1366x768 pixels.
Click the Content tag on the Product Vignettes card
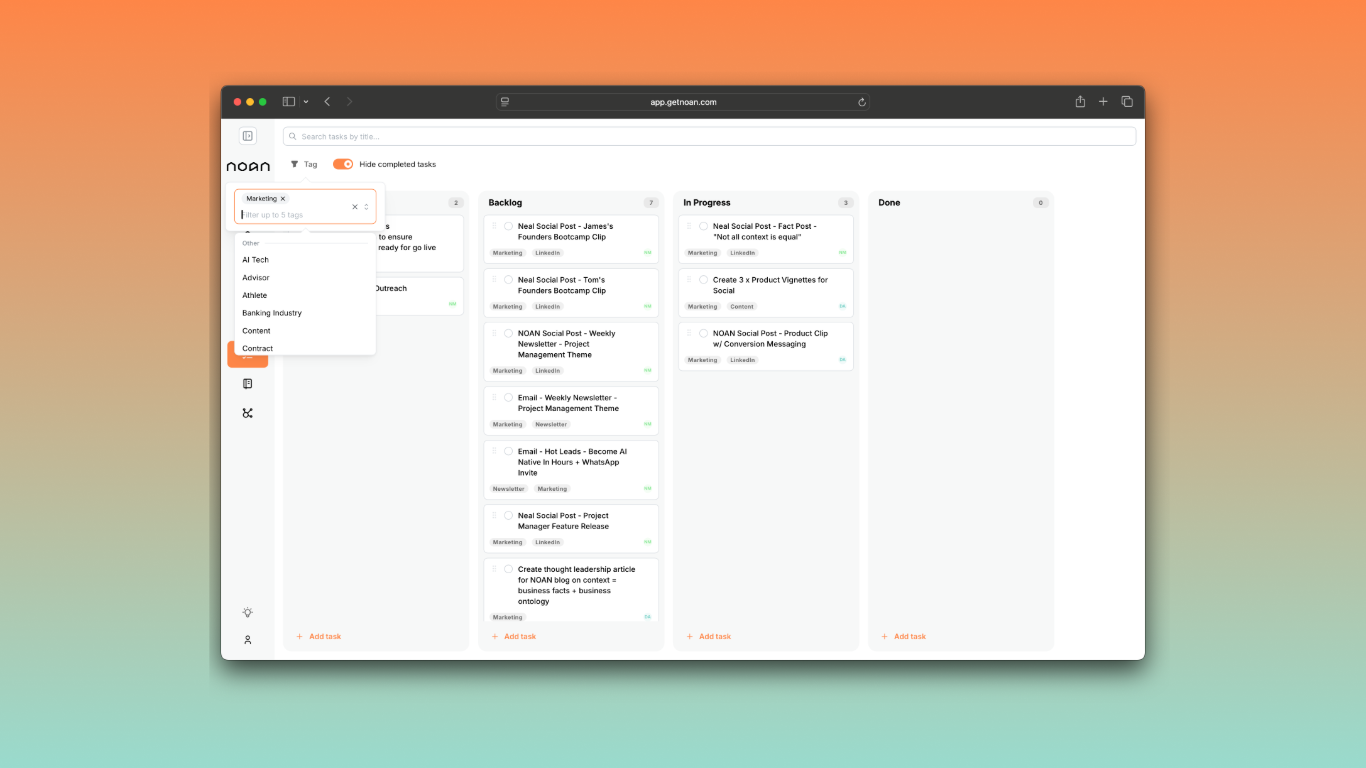(x=742, y=306)
